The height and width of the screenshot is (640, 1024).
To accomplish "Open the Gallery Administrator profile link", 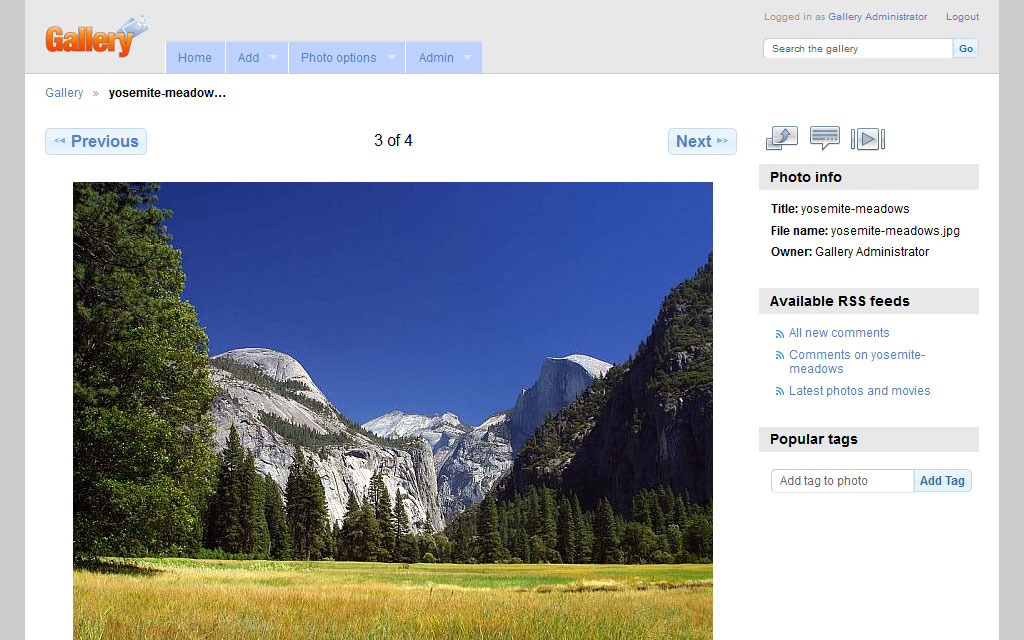I will click(x=877, y=17).
